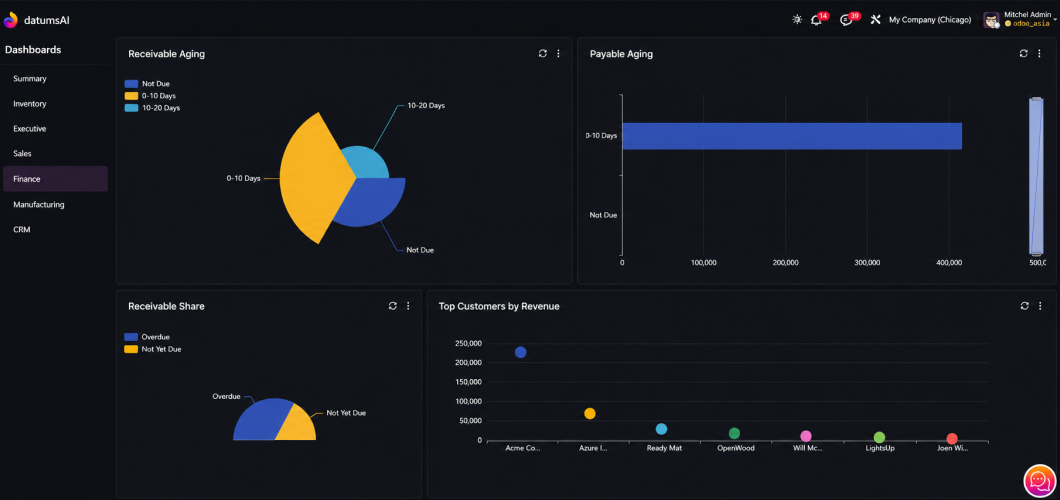Screen dimensions: 1060x500
Task: Click the Mitchel Admin avatar
Action: pyautogui.click(x=991, y=20)
